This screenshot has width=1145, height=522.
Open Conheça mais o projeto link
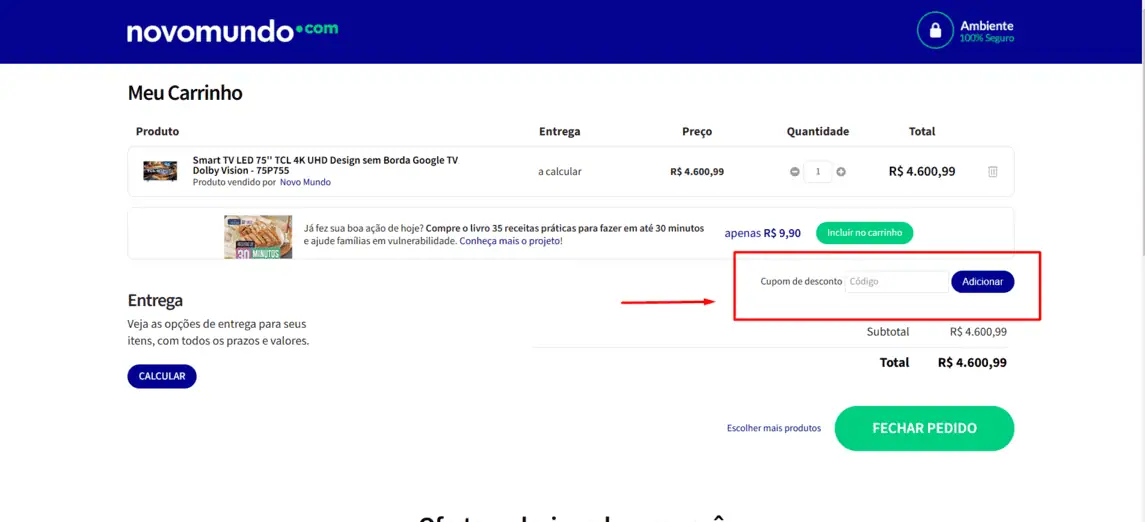click(510, 240)
